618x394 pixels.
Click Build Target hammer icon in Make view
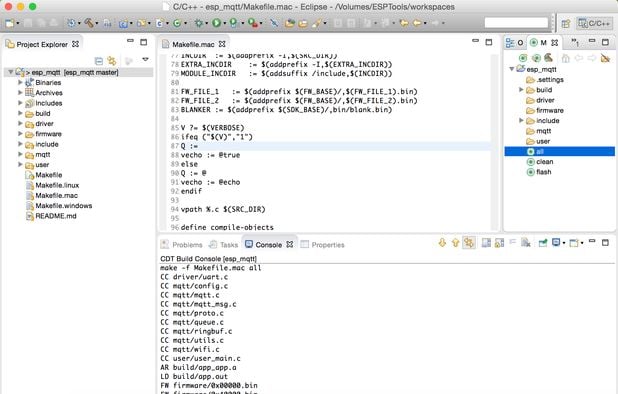[549, 58]
